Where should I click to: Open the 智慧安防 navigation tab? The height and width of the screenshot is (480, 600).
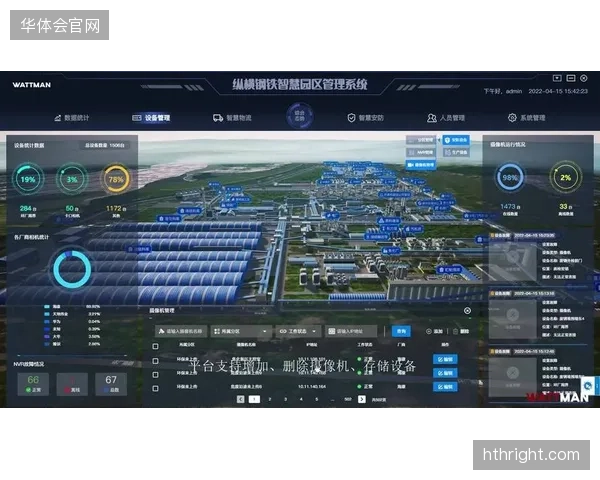pyautogui.click(x=365, y=118)
